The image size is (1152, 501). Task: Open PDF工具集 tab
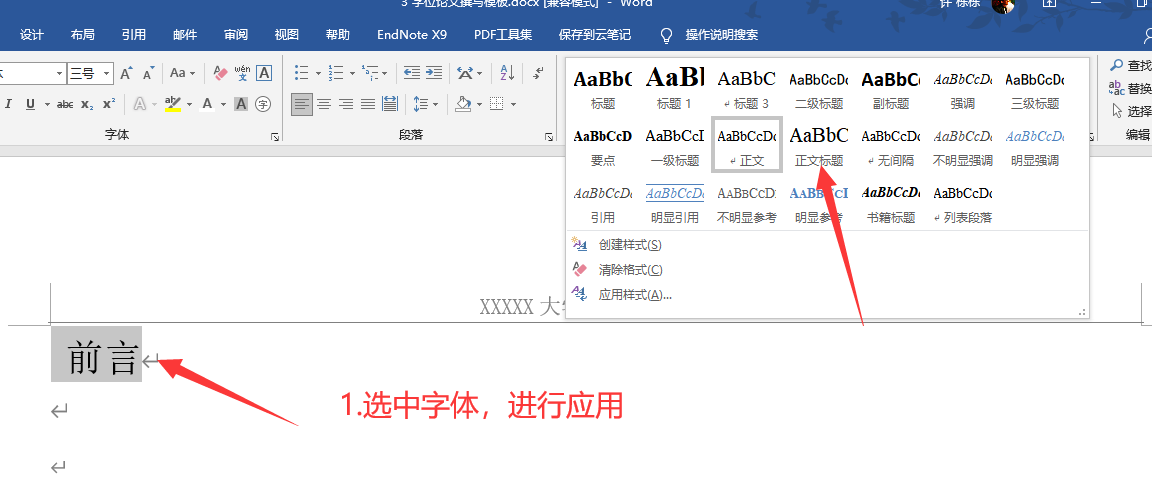click(x=503, y=35)
